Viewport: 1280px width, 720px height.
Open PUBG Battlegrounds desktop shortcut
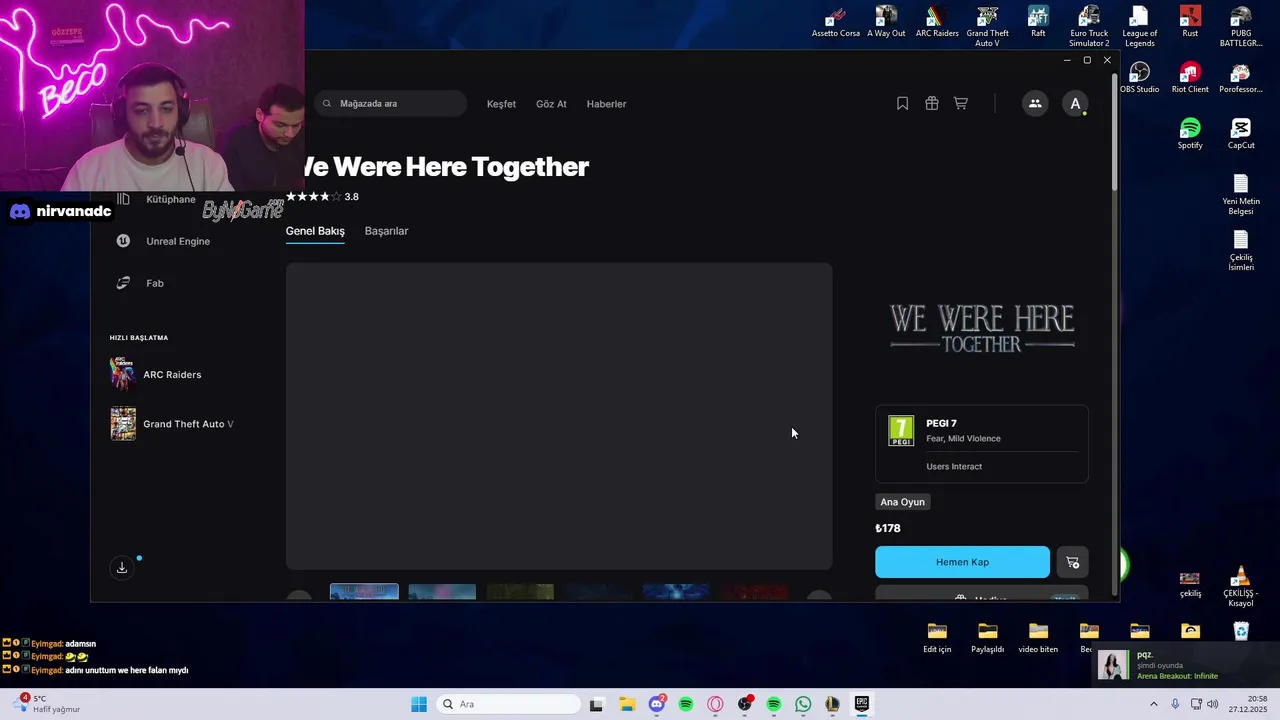point(1241,27)
